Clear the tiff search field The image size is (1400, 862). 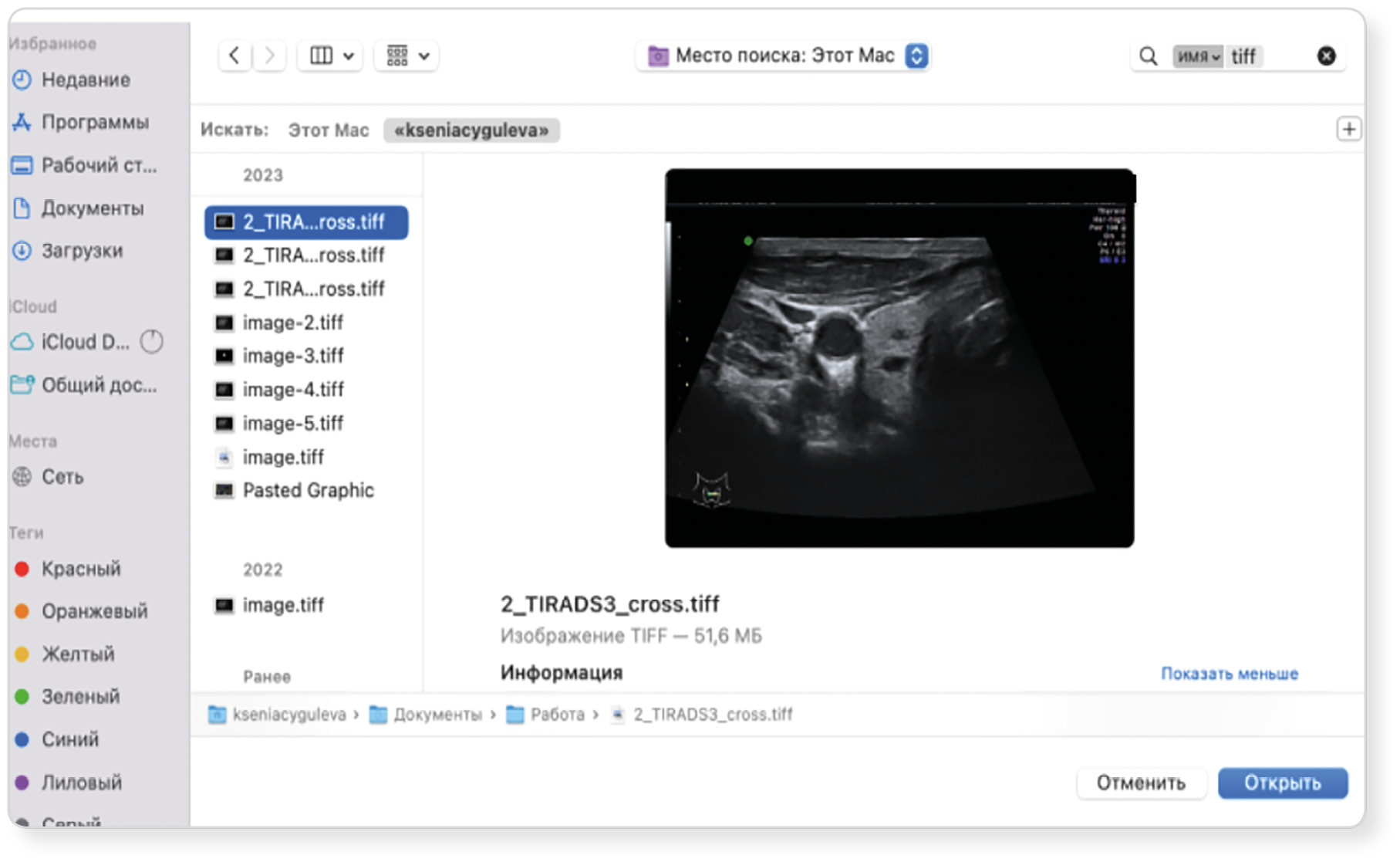pos(1326,56)
